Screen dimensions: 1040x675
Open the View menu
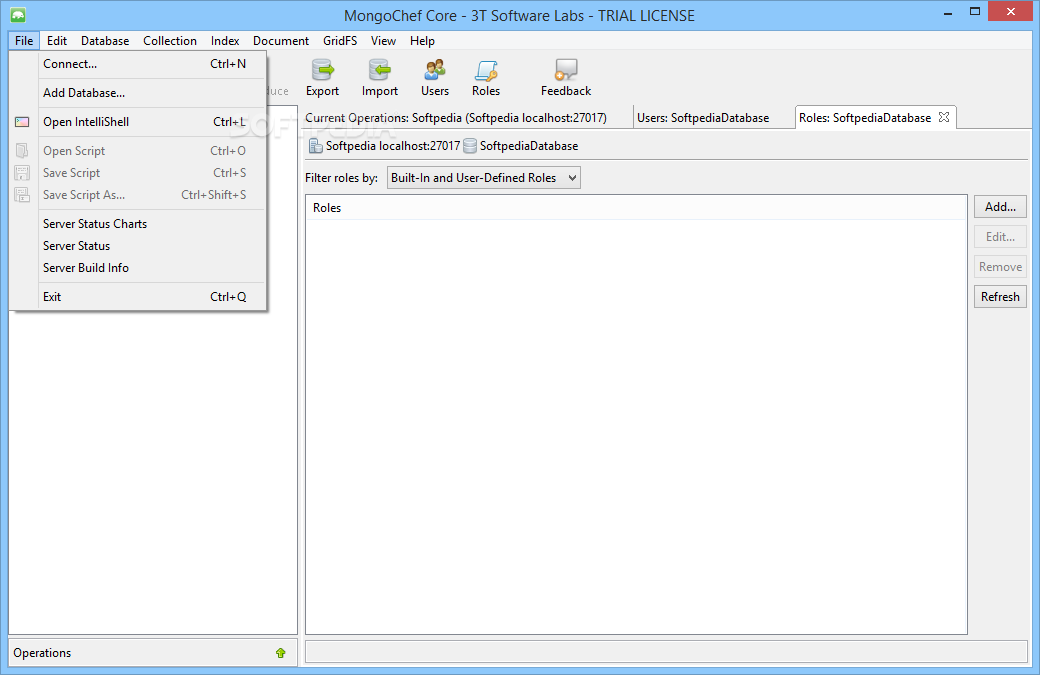[383, 40]
